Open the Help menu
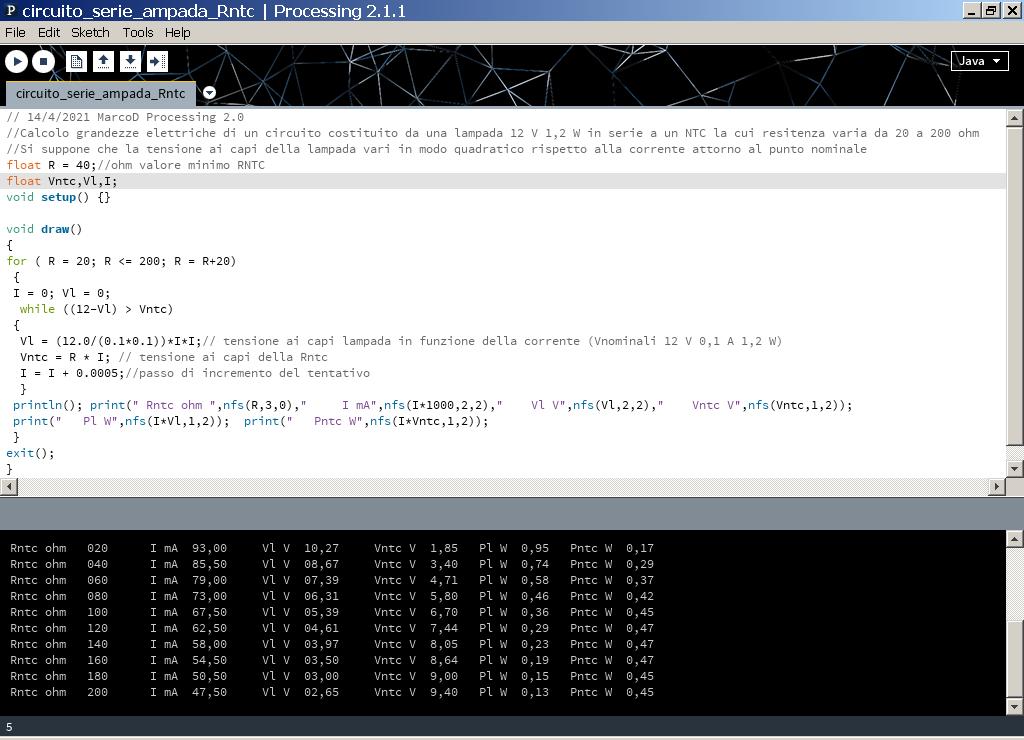Screen dimensions: 1024x740 pyautogui.click(x=178, y=32)
